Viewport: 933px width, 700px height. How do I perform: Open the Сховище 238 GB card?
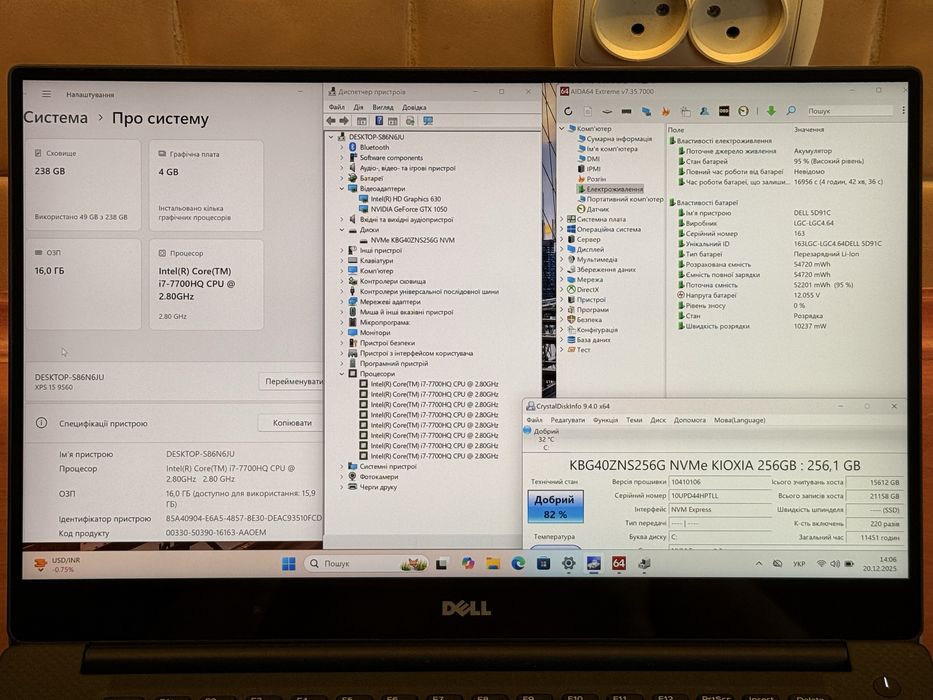click(x=83, y=185)
